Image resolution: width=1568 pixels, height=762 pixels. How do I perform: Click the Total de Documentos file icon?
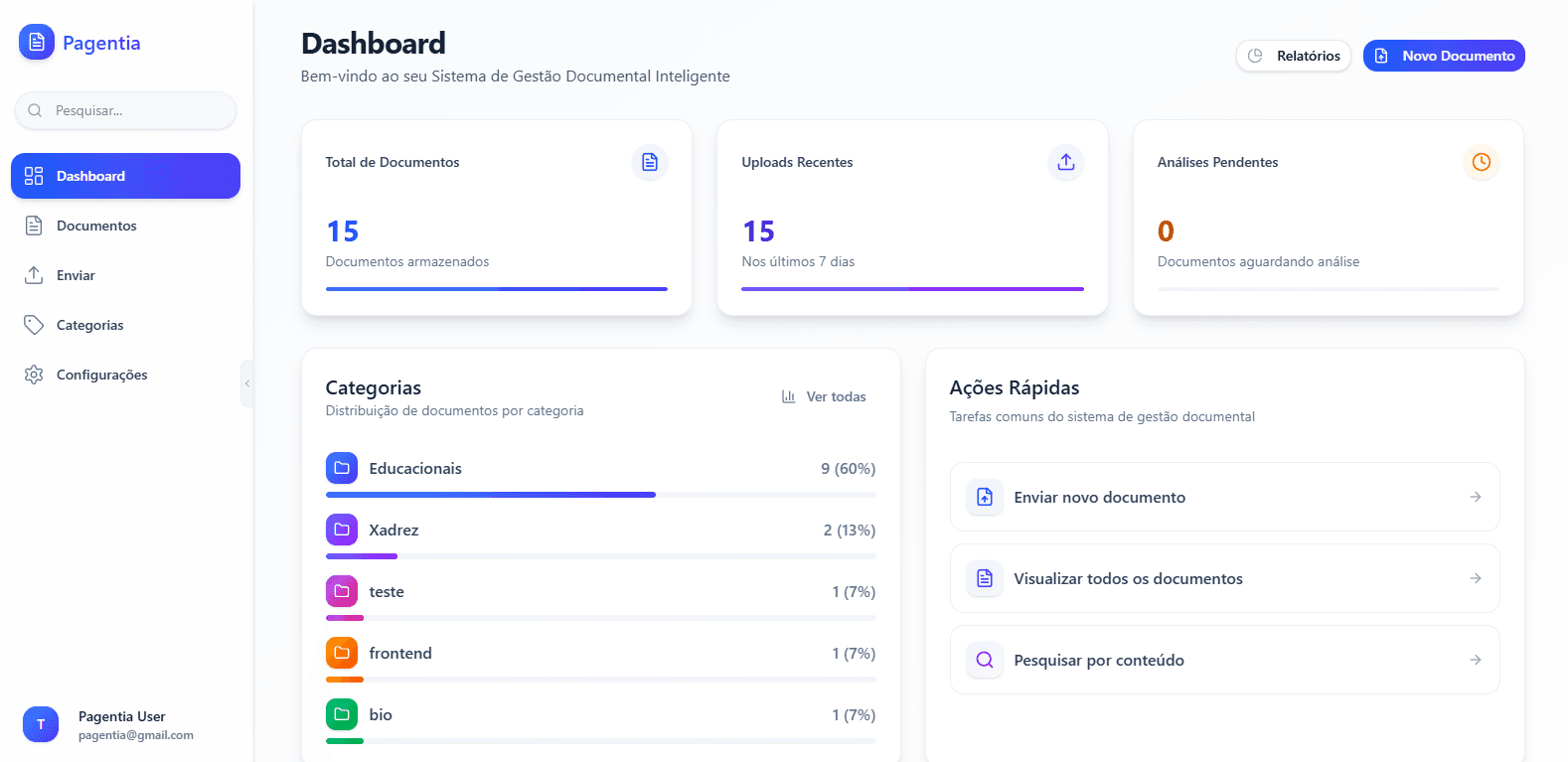tap(650, 162)
